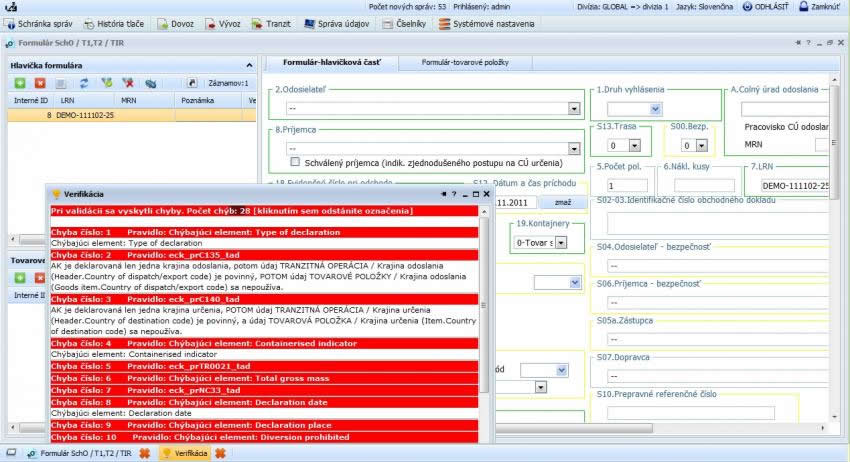Sort by LRN column header
850x462 pixels.
(x=86, y=100)
